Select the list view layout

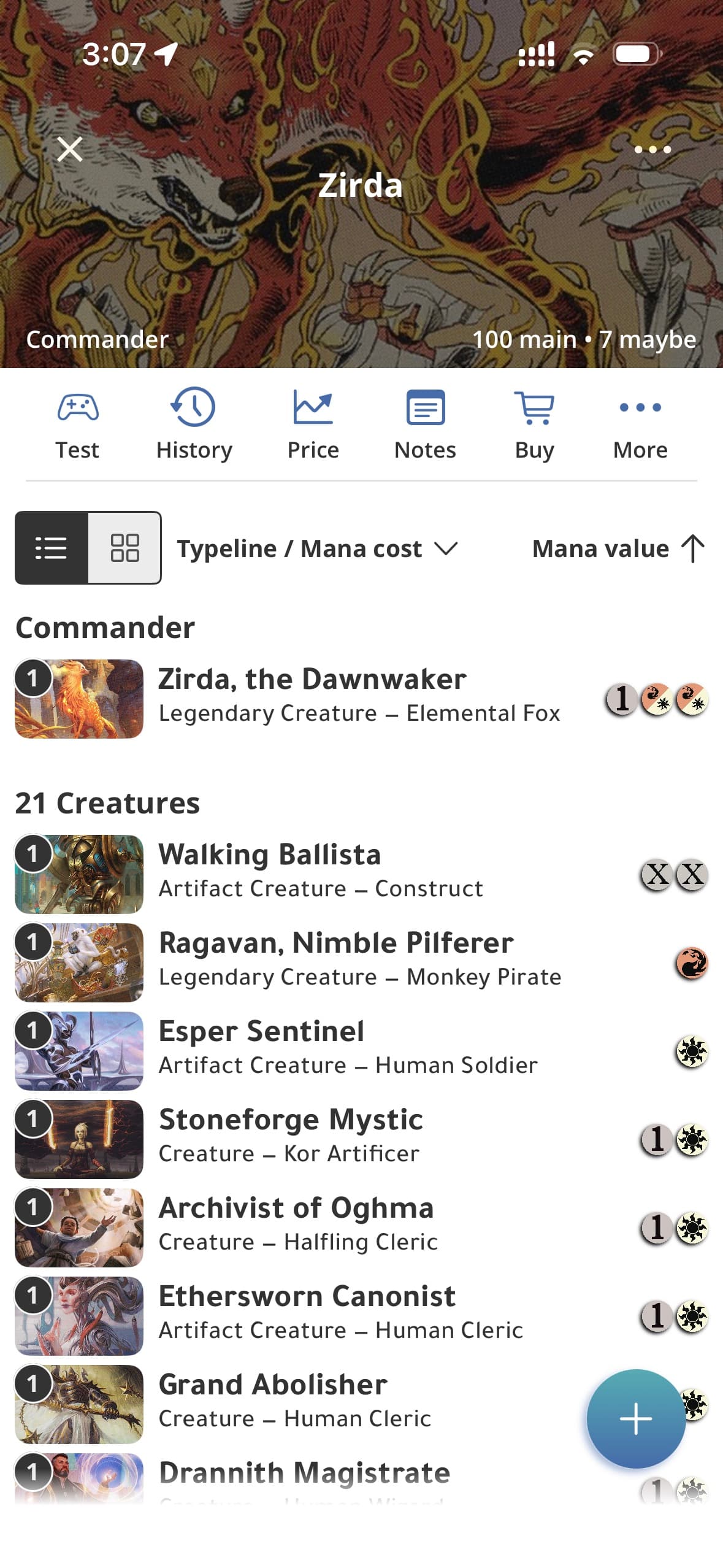tap(52, 548)
